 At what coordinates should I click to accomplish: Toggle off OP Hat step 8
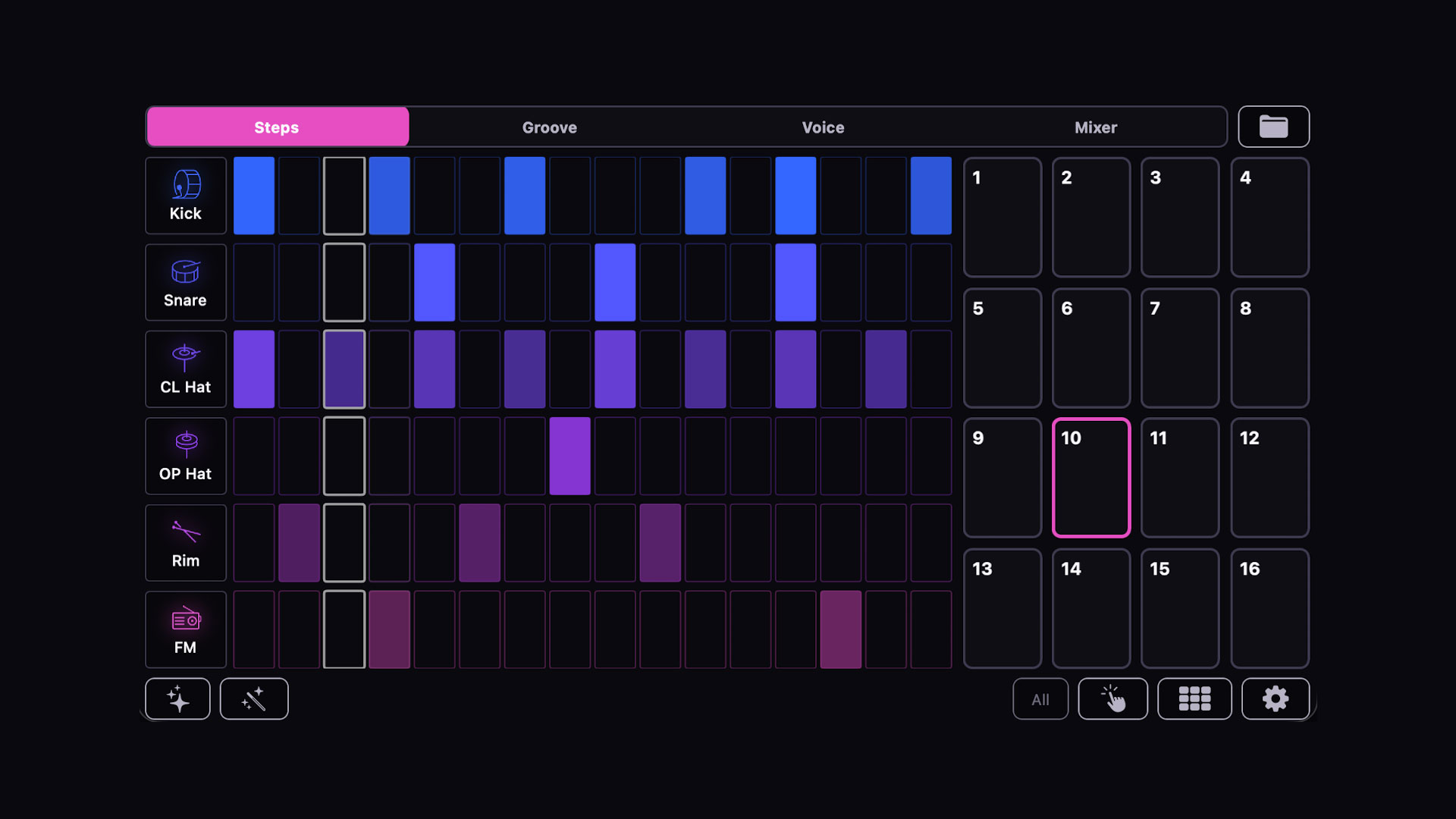570,456
